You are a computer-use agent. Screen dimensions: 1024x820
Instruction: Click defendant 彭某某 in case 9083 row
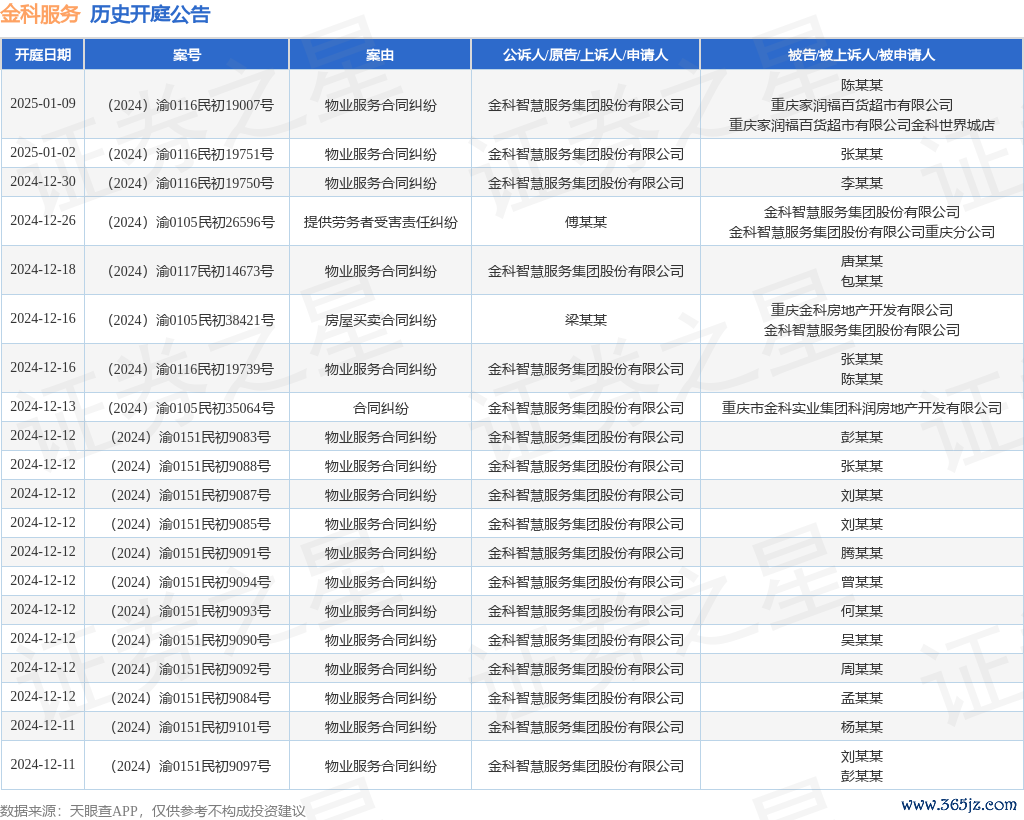pos(861,437)
